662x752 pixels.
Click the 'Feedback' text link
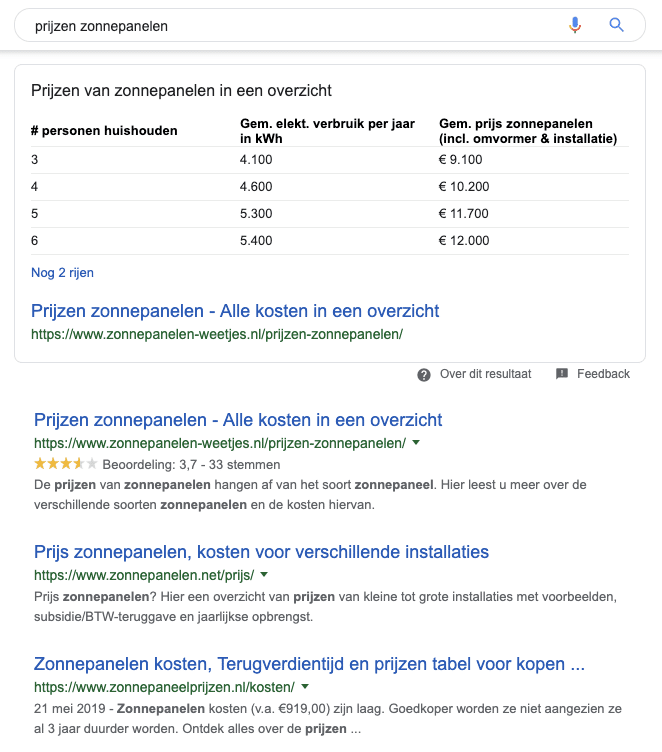tap(603, 374)
